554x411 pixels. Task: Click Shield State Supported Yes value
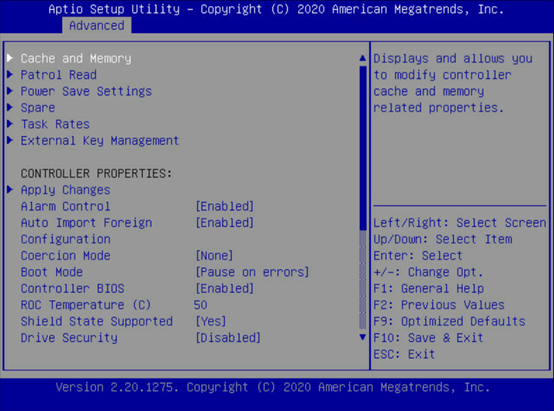coord(211,321)
